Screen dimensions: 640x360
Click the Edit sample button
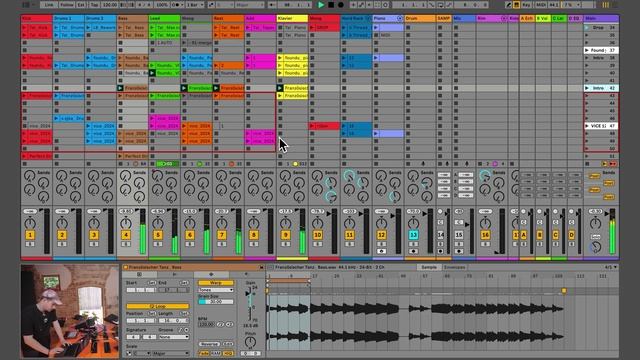pyautogui.click(x=229, y=344)
